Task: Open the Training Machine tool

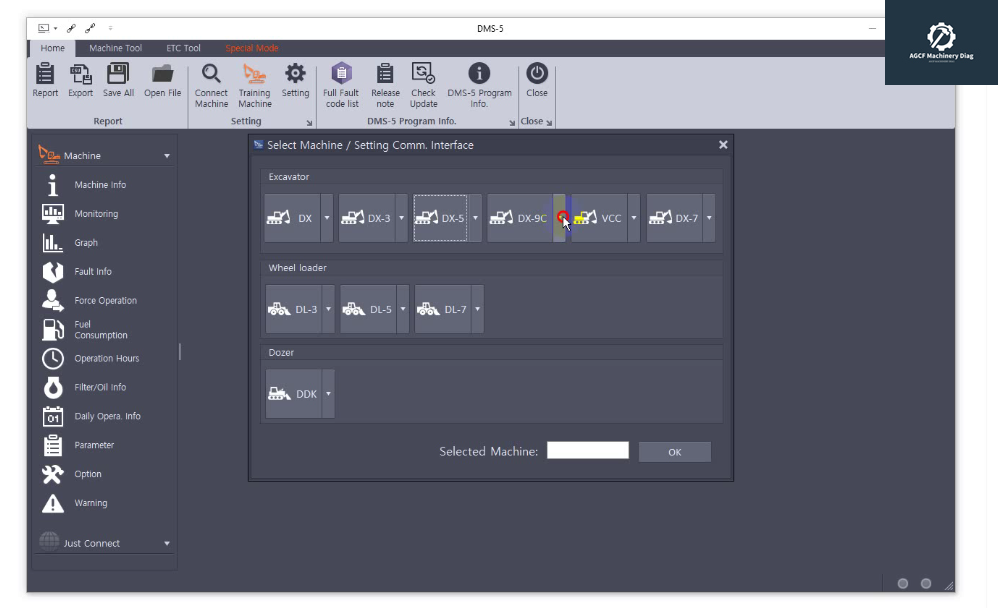Action: click(254, 74)
